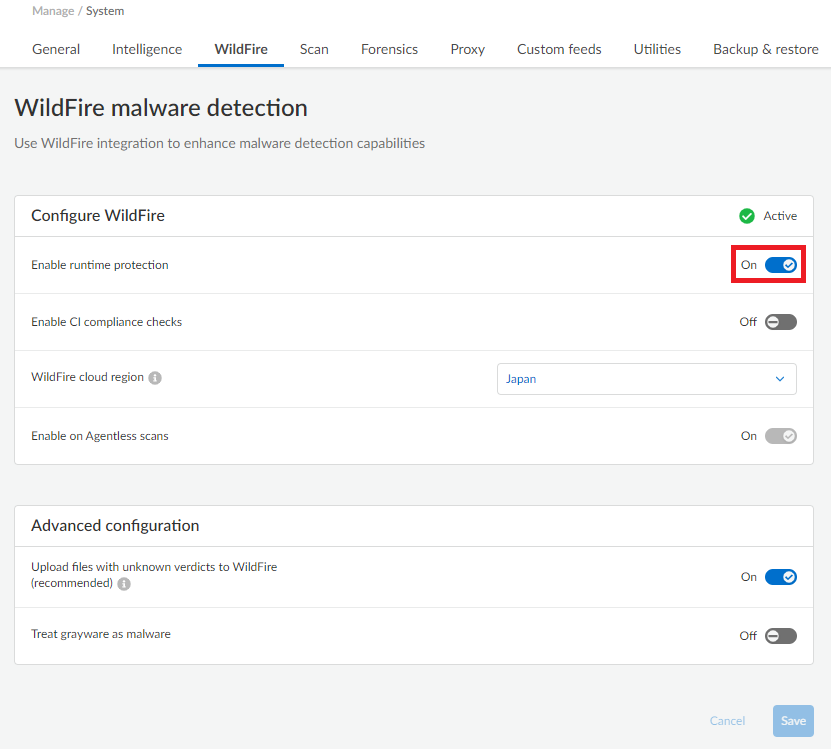Switch to the General tab

[56, 49]
